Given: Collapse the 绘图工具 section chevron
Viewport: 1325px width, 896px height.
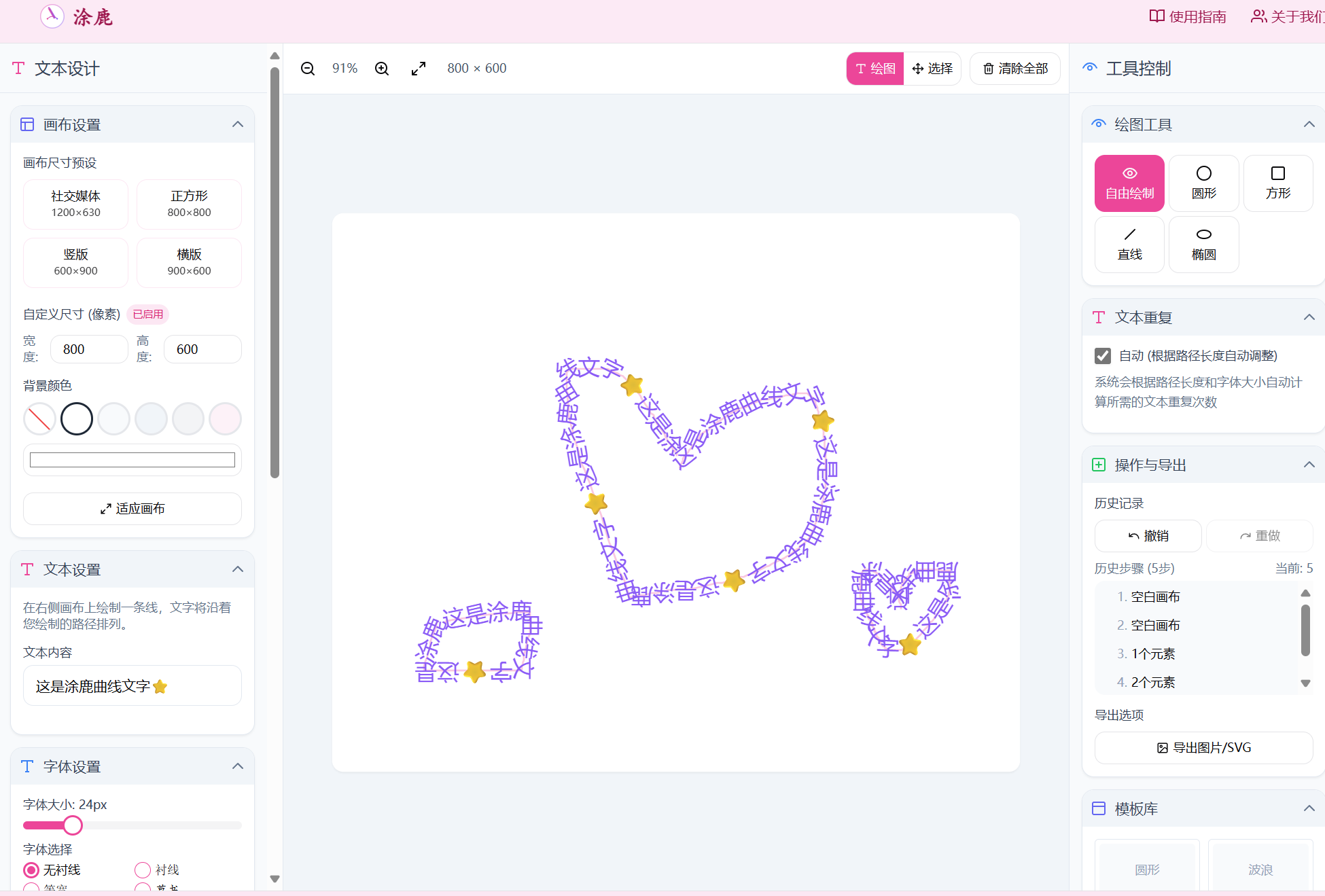Looking at the screenshot, I should point(1309,124).
